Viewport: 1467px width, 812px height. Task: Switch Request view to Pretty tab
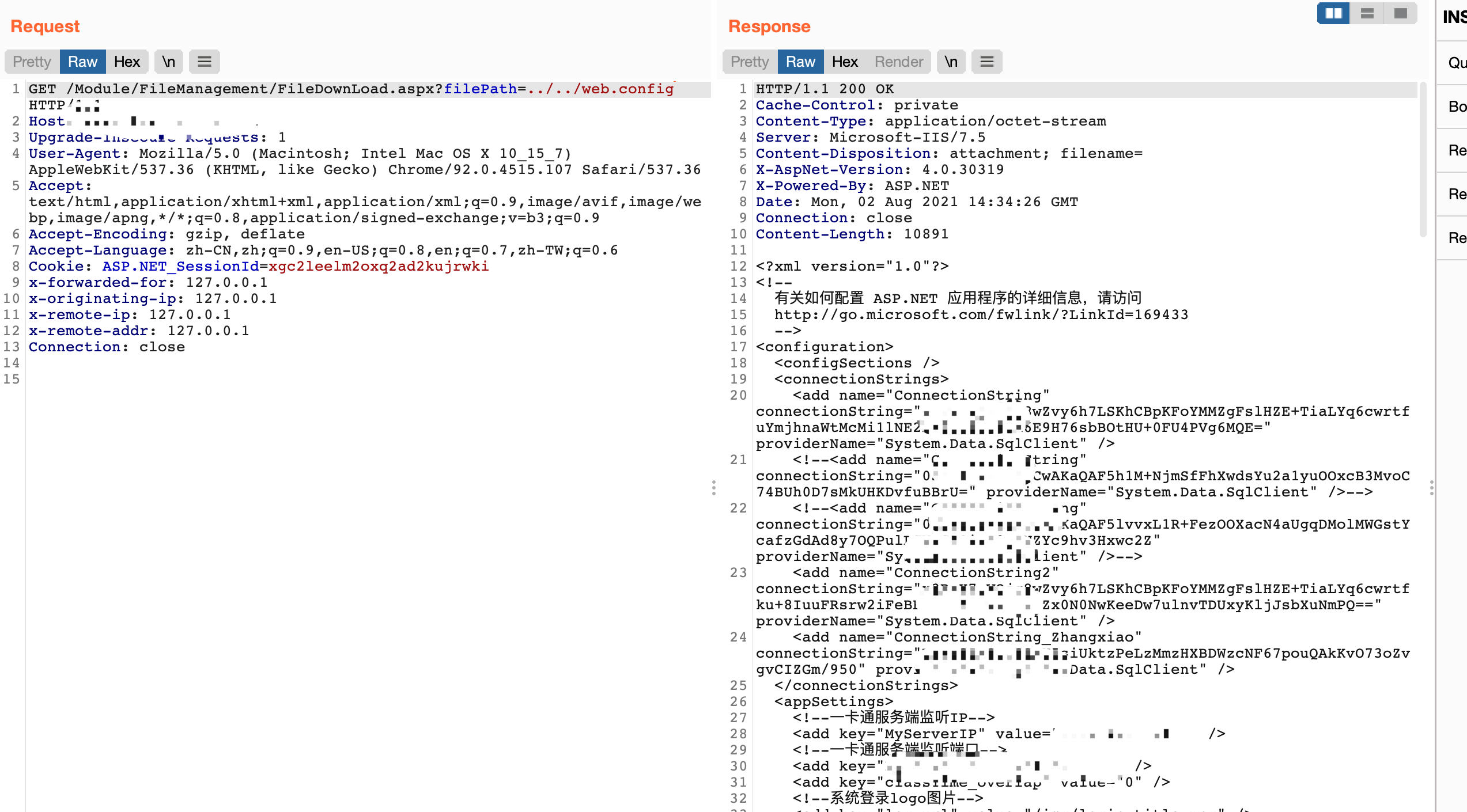[x=32, y=62]
